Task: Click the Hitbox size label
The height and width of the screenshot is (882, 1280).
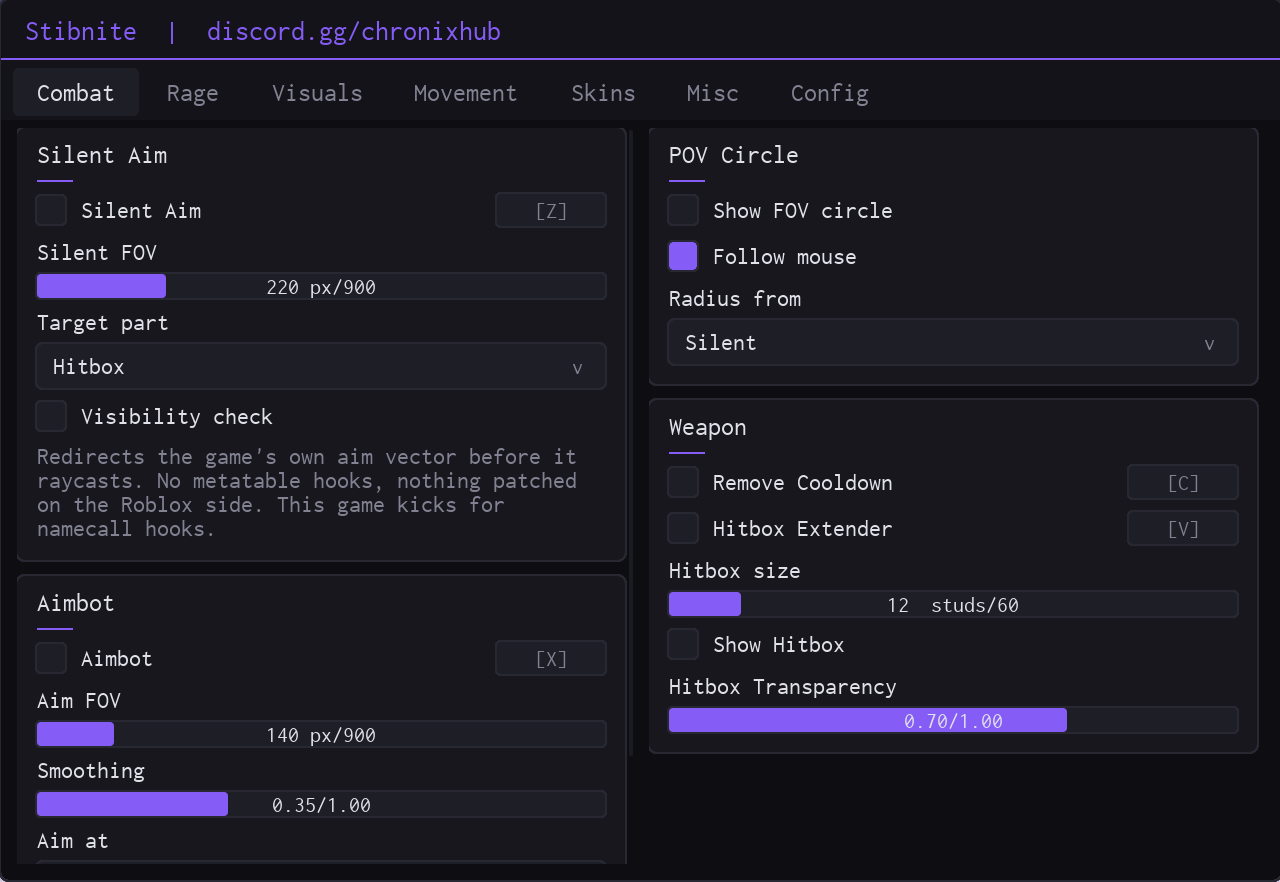Action: click(x=735, y=571)
